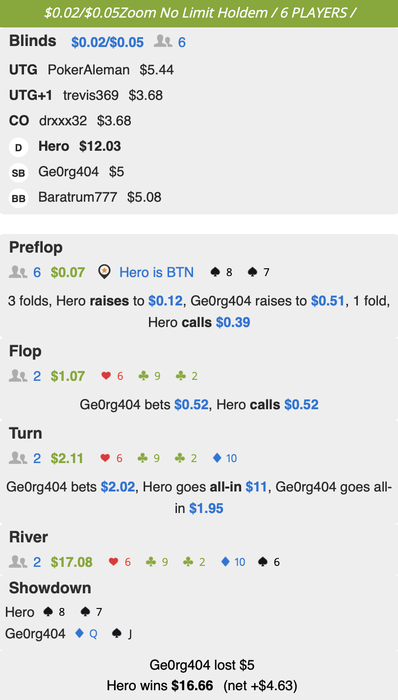Click the green game title header
Viewport: 398px width, 700px height.
(x=199, y=13)
